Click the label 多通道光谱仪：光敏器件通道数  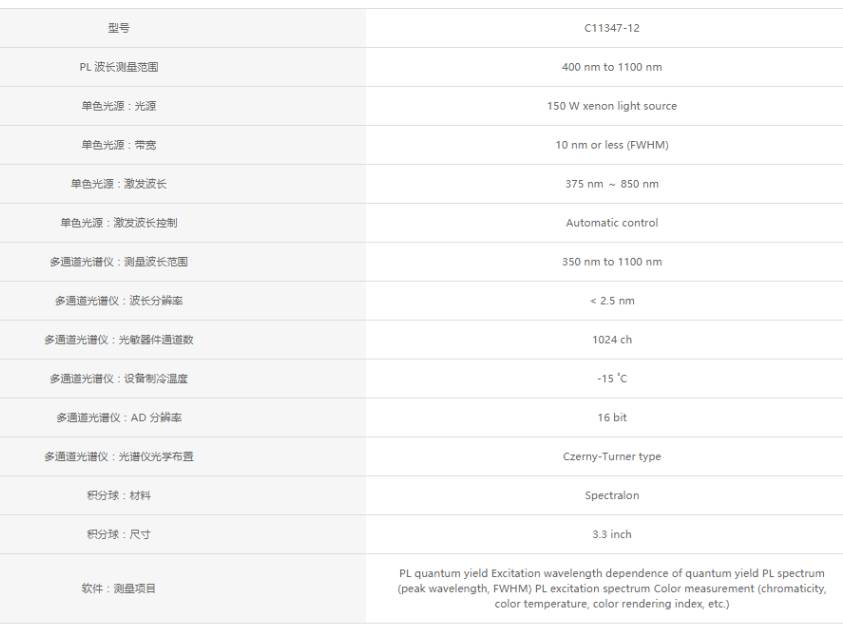(119, 340)
